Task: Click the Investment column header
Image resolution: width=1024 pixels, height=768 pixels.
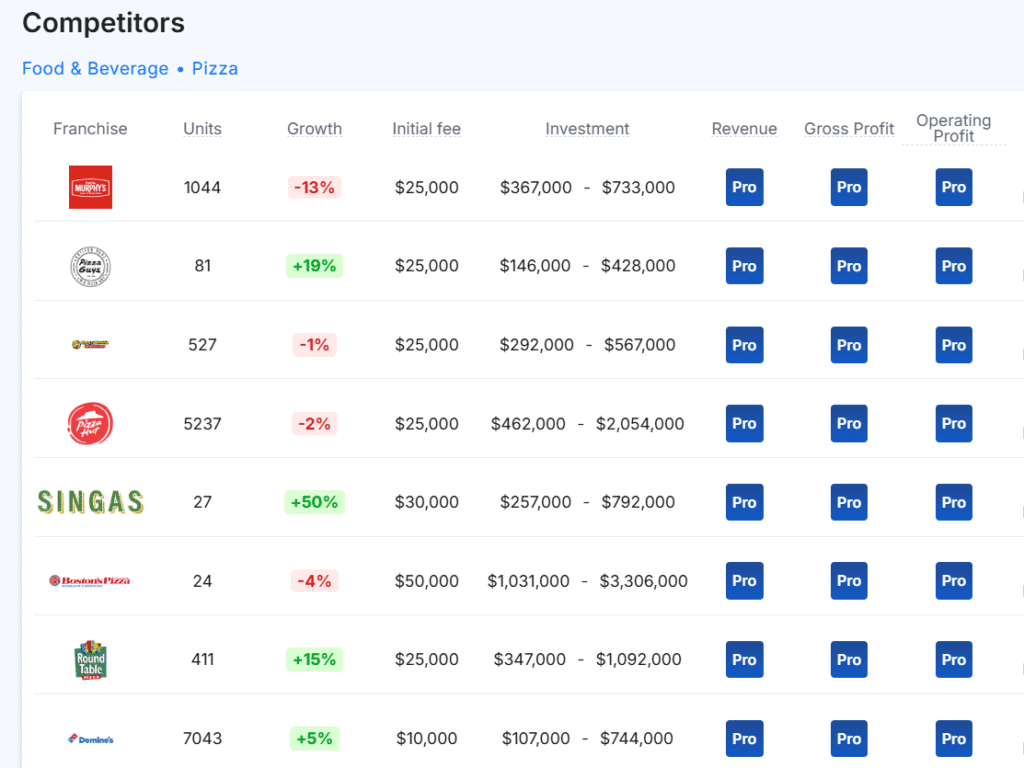Action: tap(587, 129)
